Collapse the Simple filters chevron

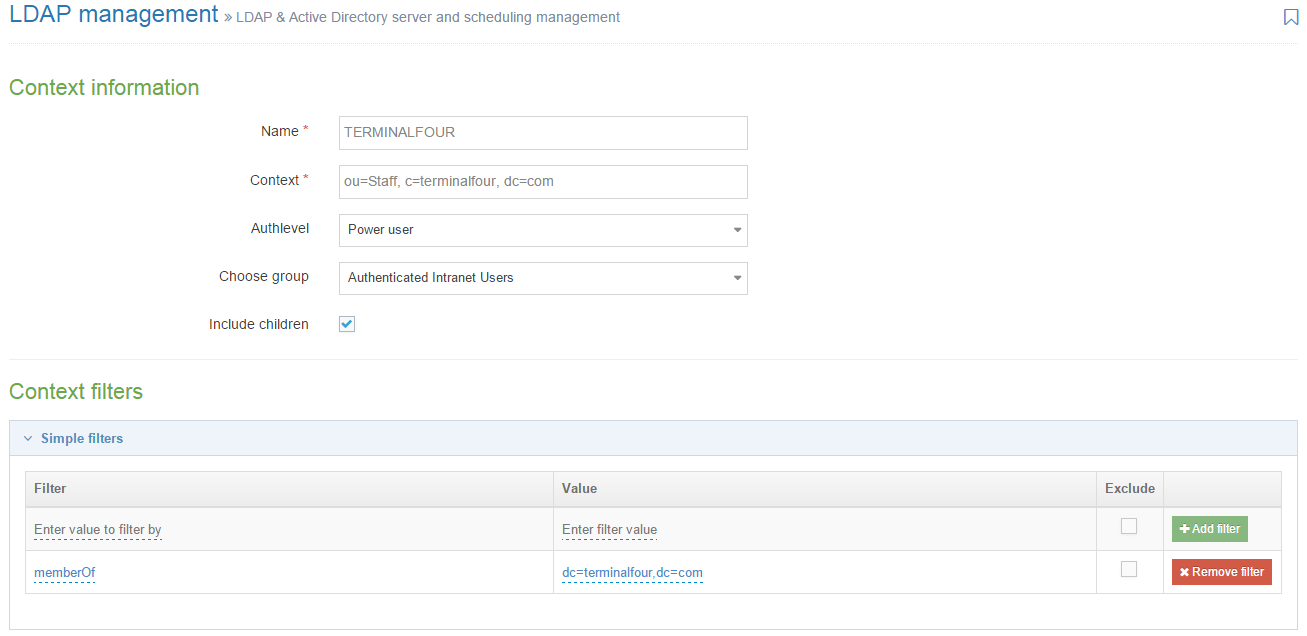(28, 439)
